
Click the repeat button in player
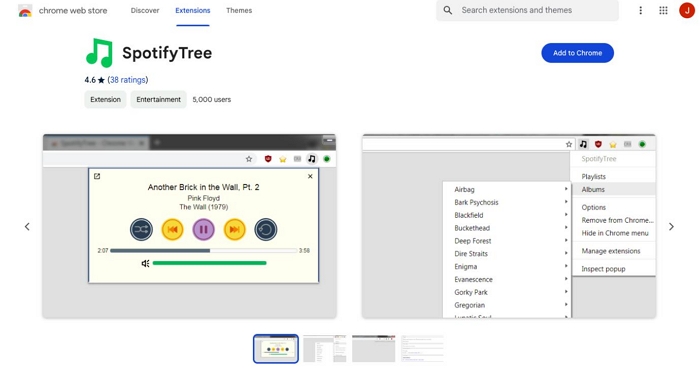click(x=266, y=230)
